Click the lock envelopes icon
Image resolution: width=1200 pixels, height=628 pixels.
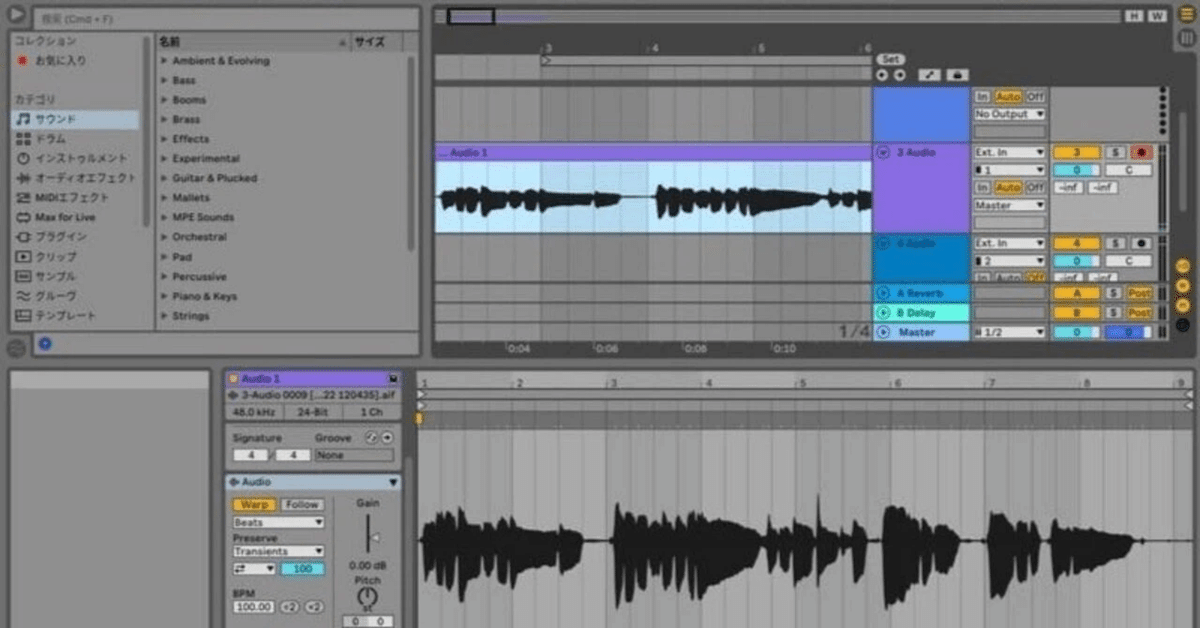958,75
